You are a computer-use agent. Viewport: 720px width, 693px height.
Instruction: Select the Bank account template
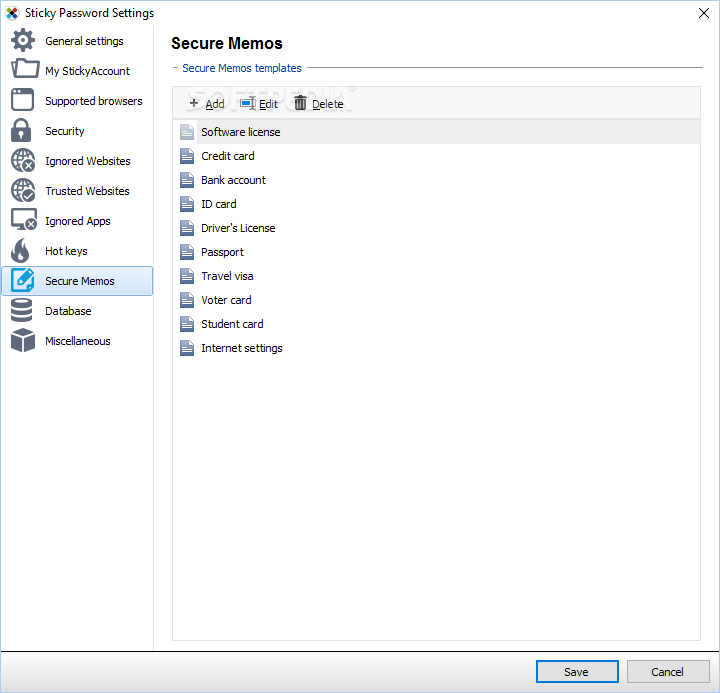[437, 180]
